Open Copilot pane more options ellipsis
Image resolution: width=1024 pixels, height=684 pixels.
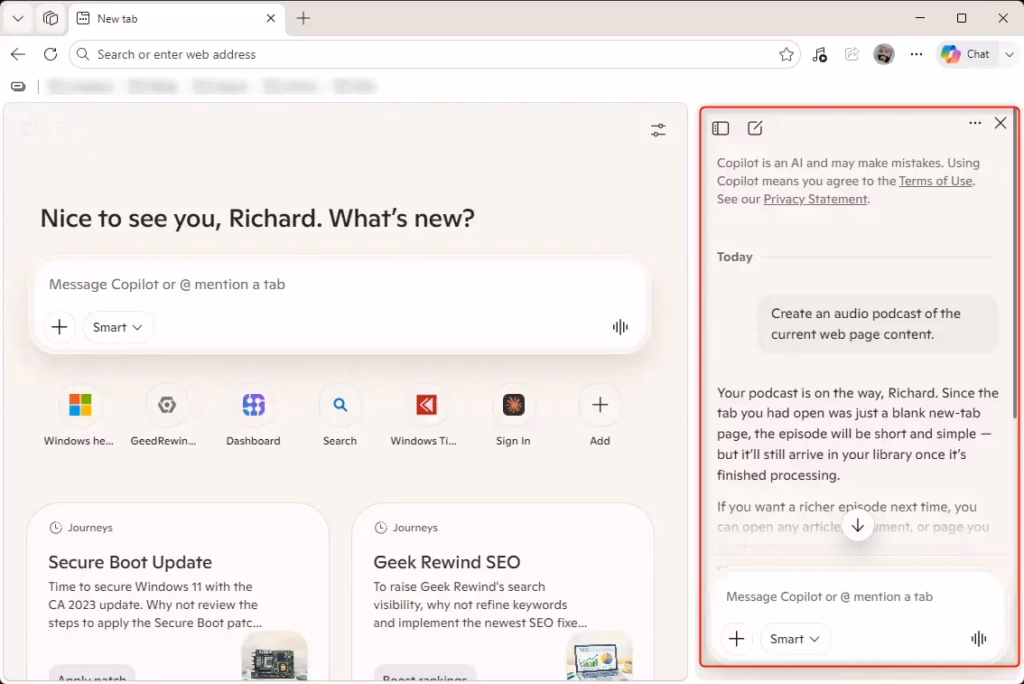(x=975, y=123)
